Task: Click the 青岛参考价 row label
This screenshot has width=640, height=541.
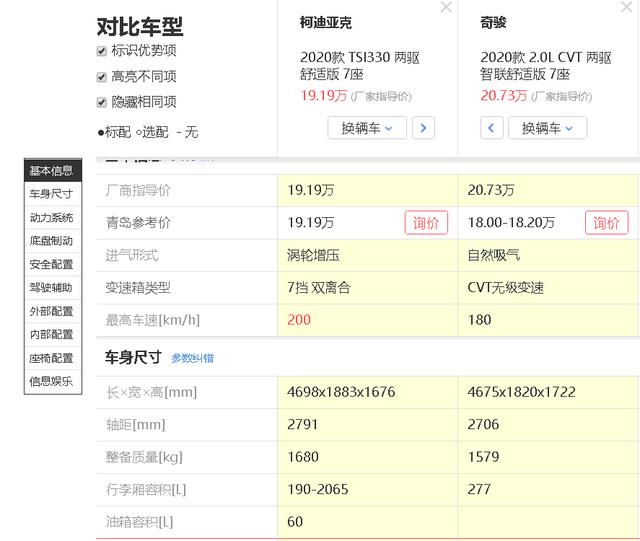Action: pyautogui.click(x=138, y=223)
